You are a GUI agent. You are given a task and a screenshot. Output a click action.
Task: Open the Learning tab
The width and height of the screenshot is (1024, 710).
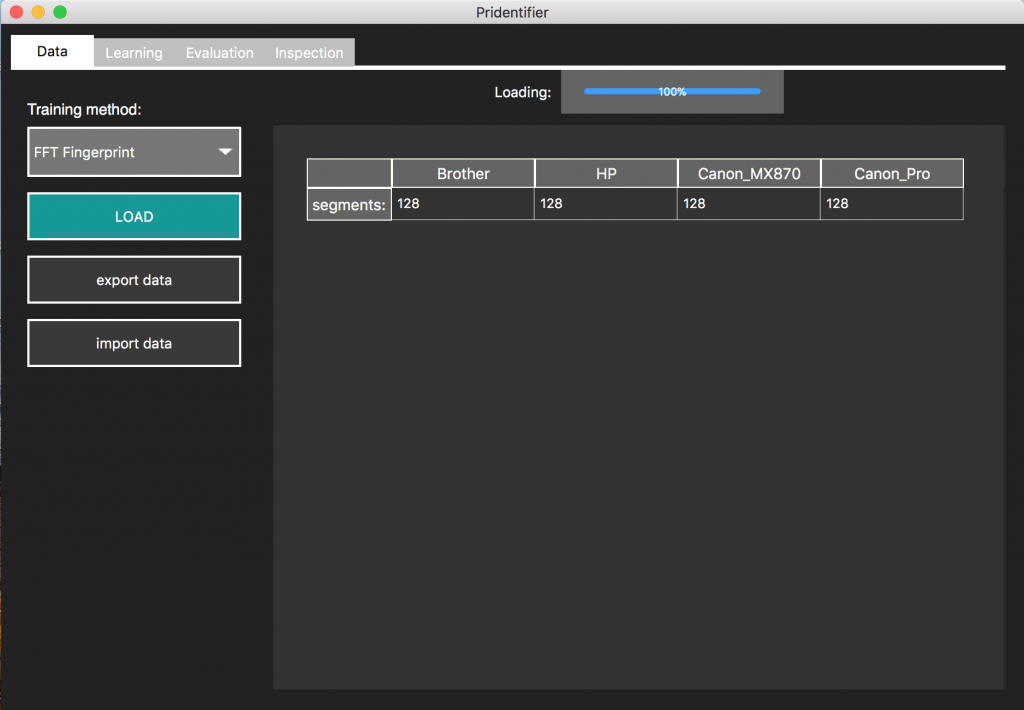(x=134, y=53)
